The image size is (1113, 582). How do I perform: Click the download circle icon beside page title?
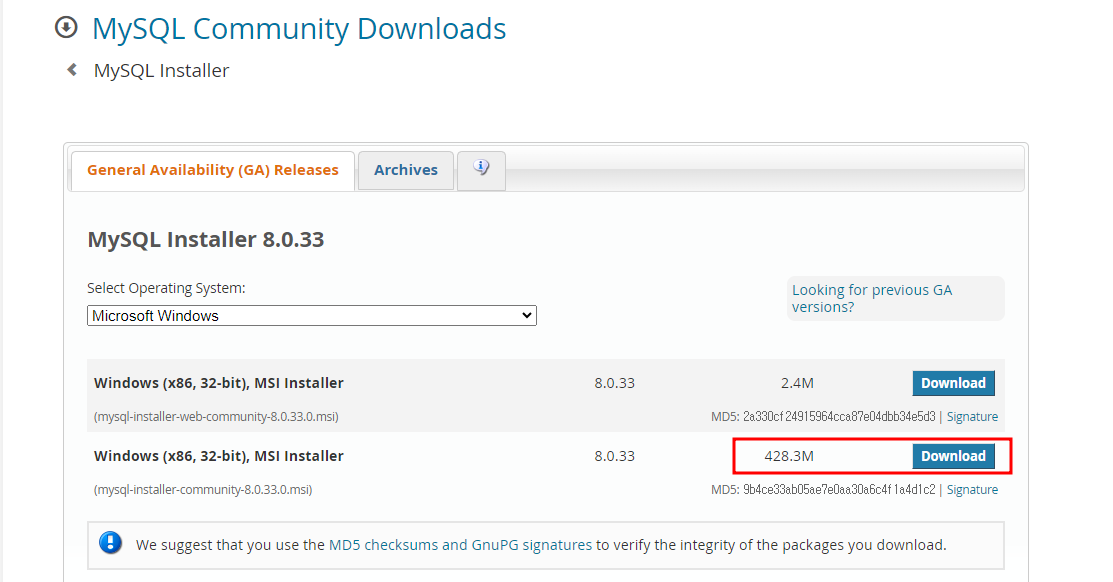66,28
